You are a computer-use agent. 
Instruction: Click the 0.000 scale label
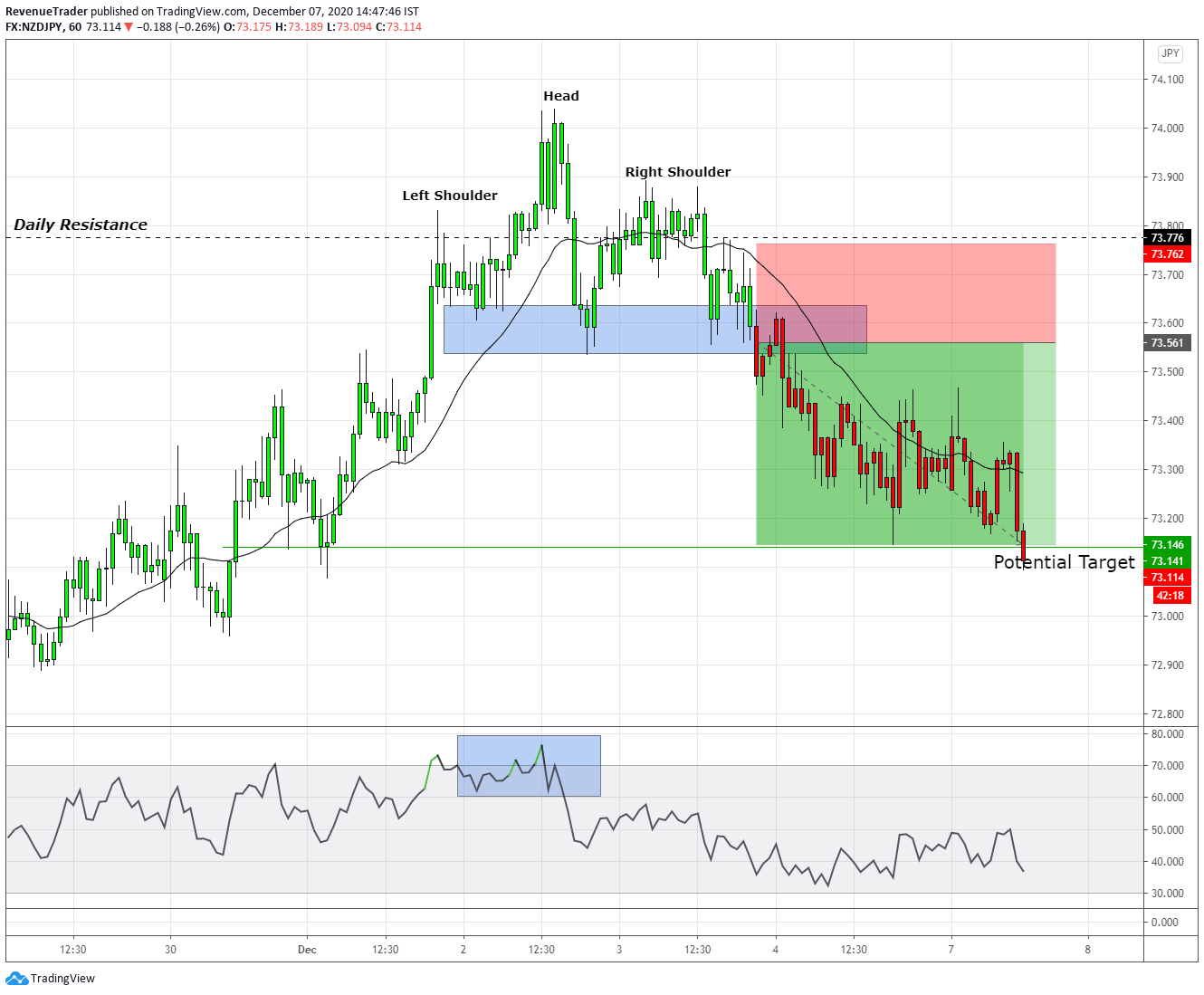click(x=1167, y=923)
